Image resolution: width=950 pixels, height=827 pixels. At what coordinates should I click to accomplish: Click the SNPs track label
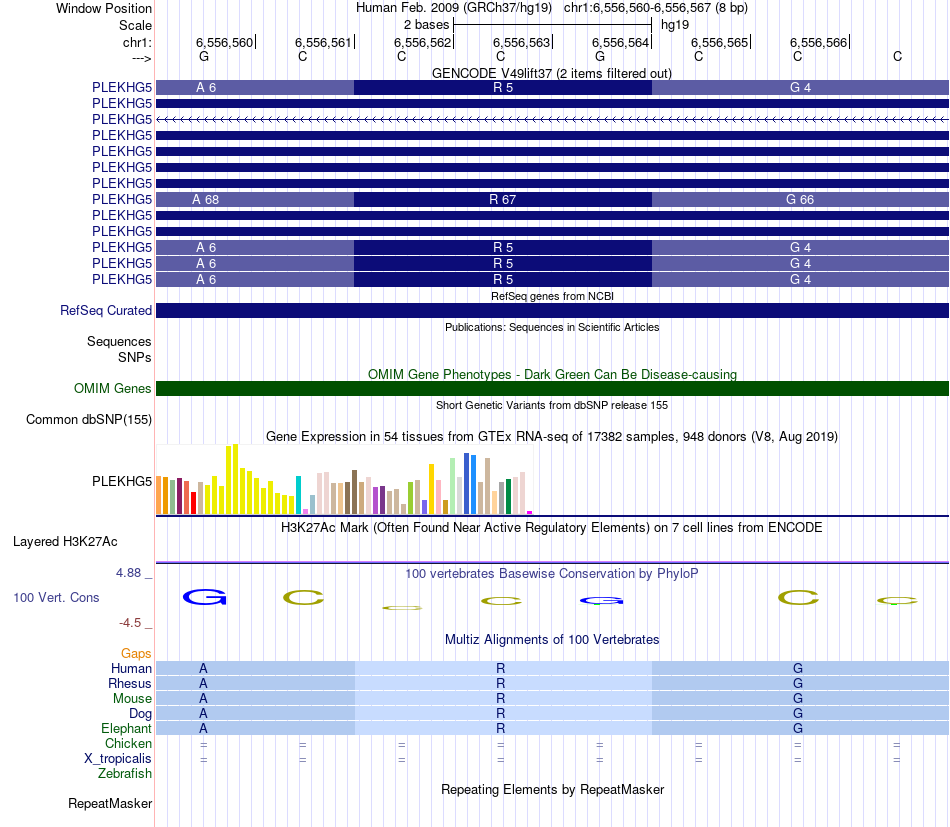point(135,357)
